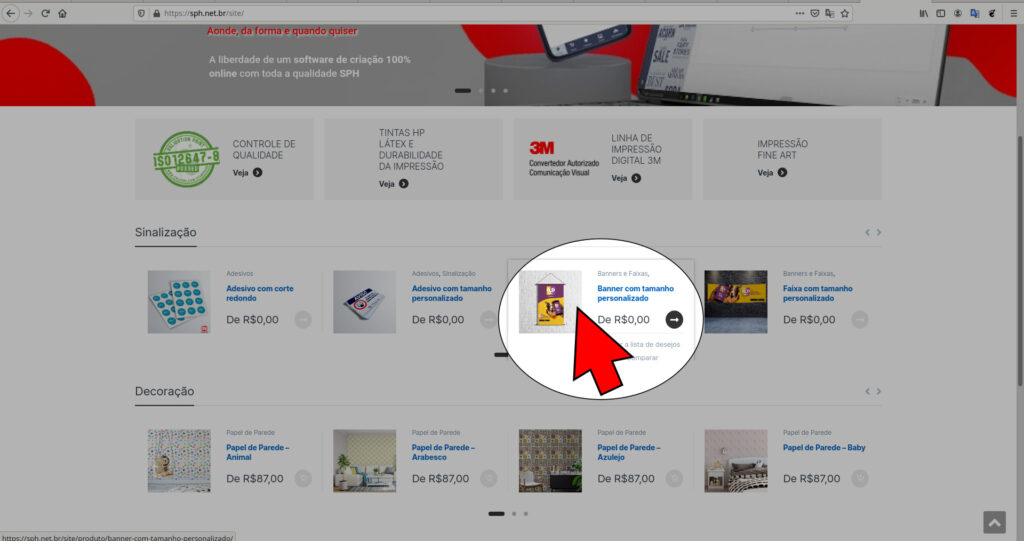Open Adesivo com corte redondo product
The height and width of the screenshot is (541, 1024).
click(x=260, y=293)
